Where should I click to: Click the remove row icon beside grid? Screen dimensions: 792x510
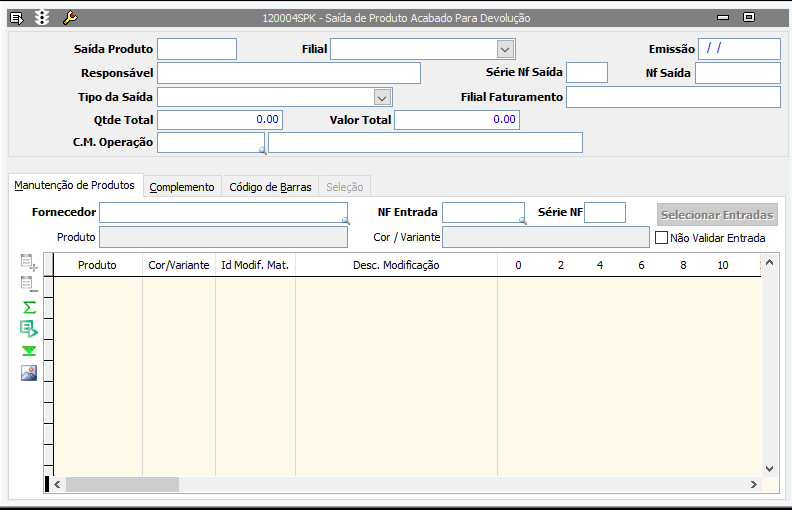29,285
